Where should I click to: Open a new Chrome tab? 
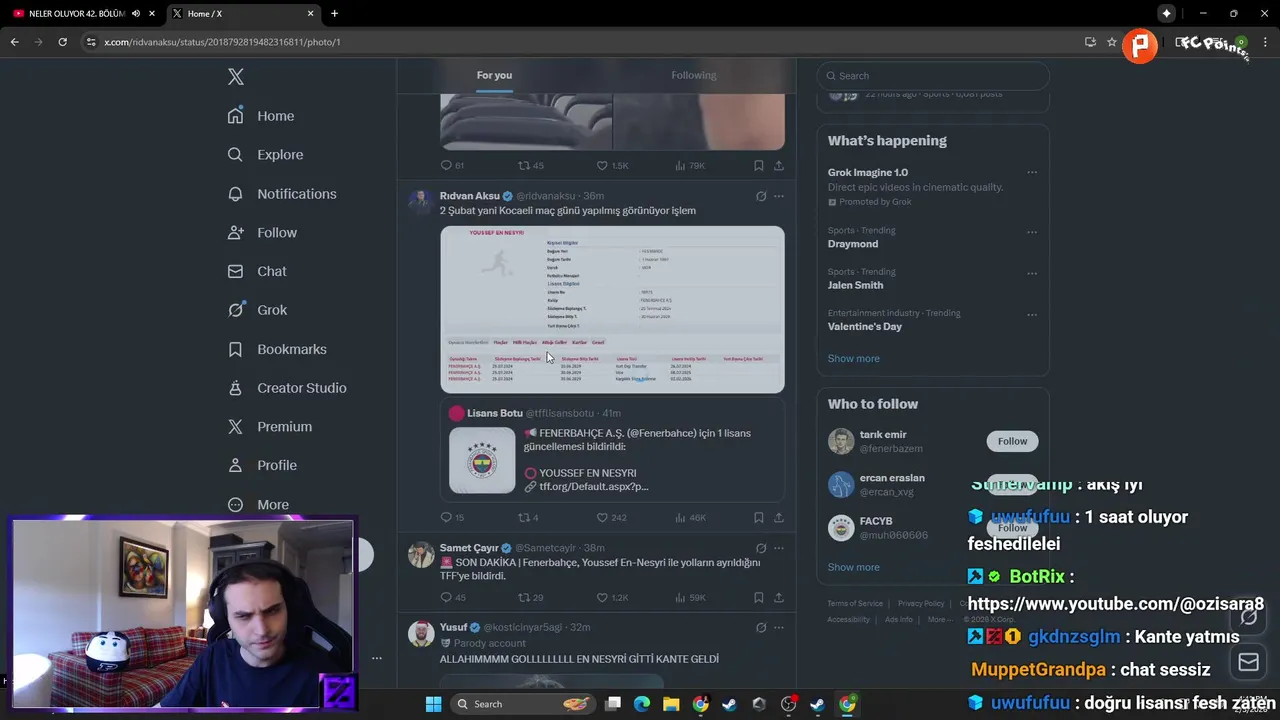pyautogui.click(x=334, y=14)
